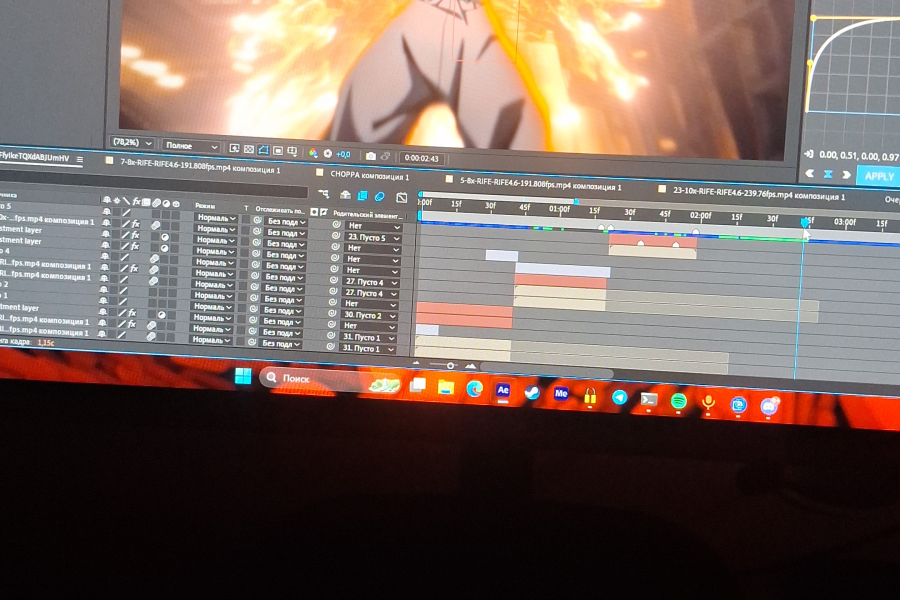Image resolution: width=900 pixels, height=600 pixels.
Task: Select the active FfyIkeTQXdABJUmHV timeline tab
Action: point(34,157)
